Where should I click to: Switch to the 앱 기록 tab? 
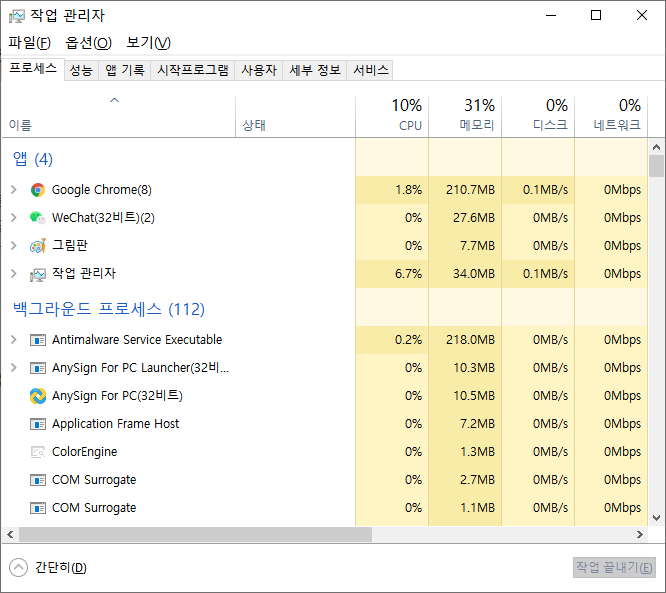[x=125, y=70]
